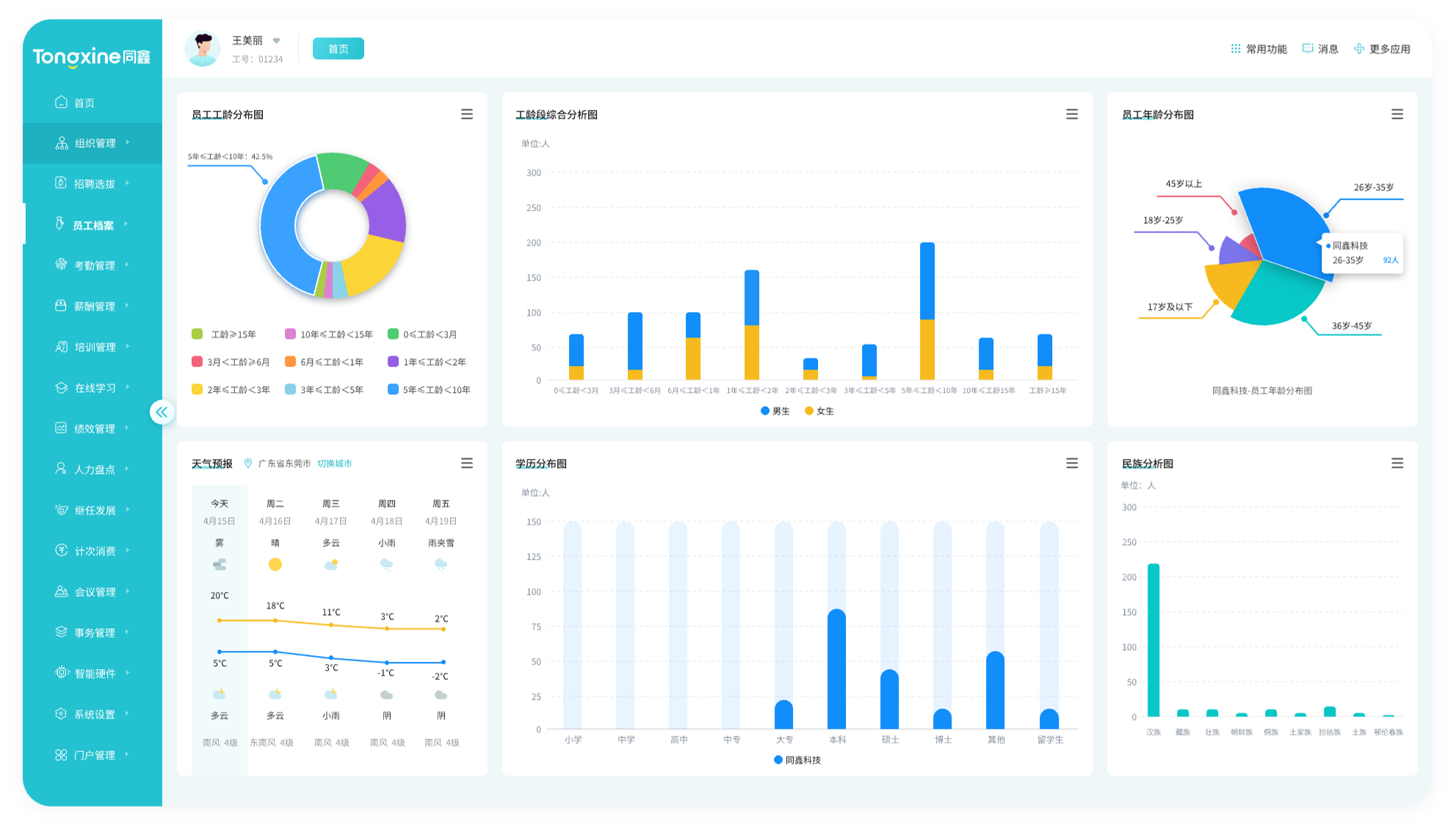The image size is (1456, 833).
Task: Open 常用功能 grid icon
Action: pyautogui.click(x=1236, y=48)
